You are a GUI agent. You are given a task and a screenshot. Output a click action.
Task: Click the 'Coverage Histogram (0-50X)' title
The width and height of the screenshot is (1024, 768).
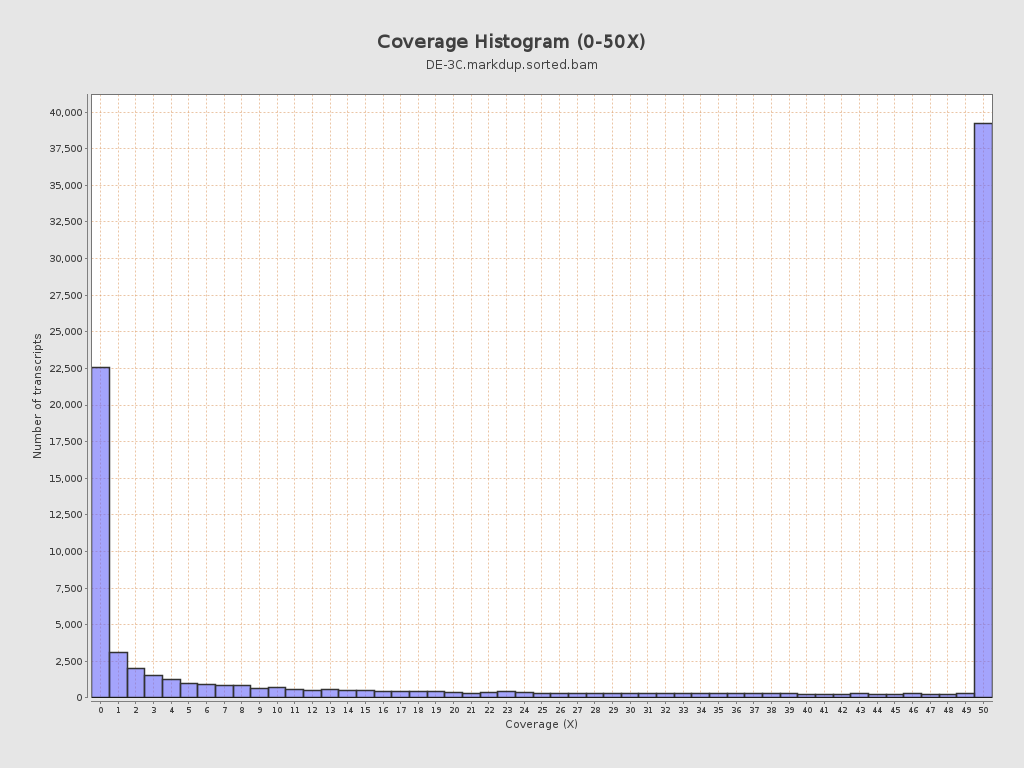pyautogui.click(x=511, y=42)
